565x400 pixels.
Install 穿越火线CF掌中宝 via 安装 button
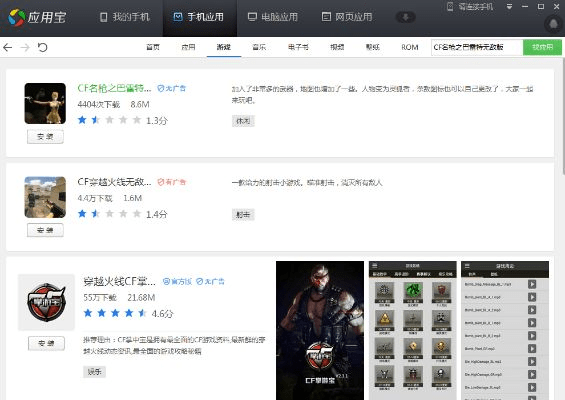coord(46,343)
